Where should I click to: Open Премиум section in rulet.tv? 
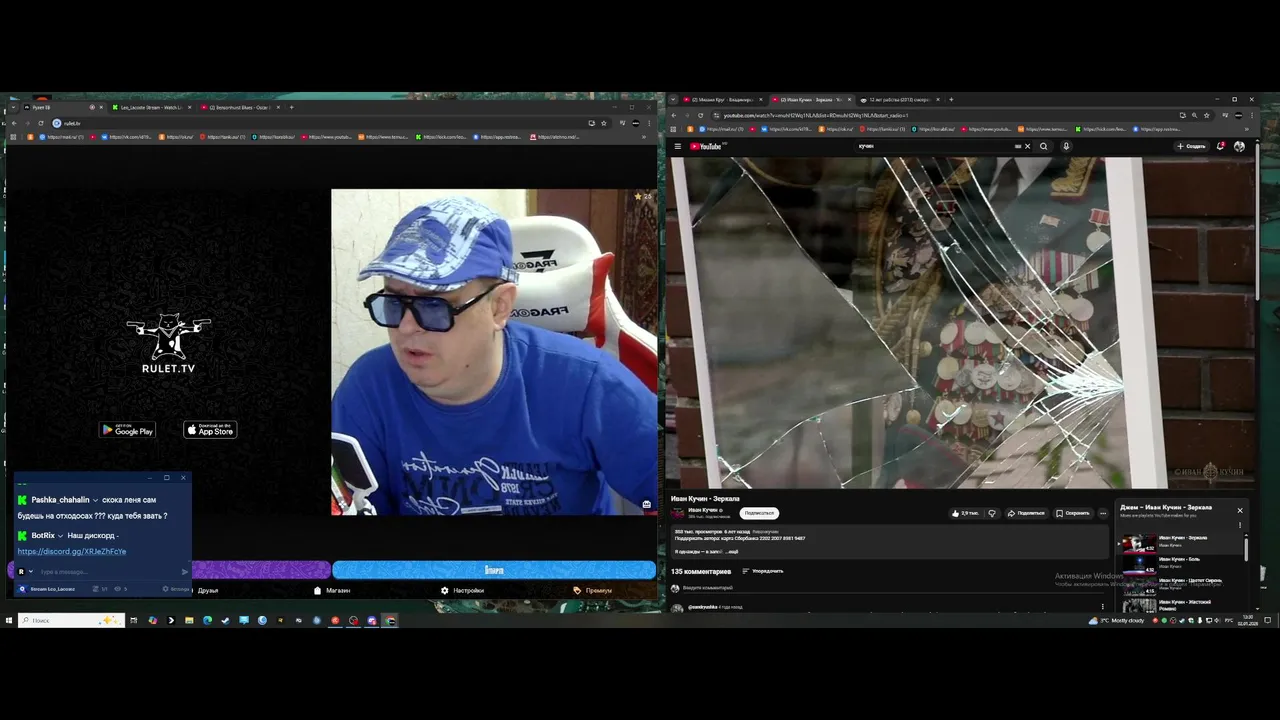click(x=593, y=590)
